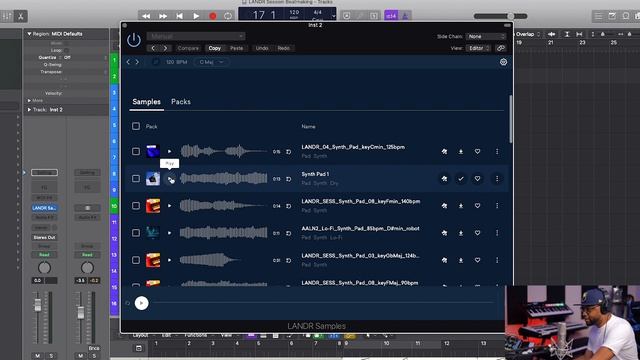
Task: Open the Overlap dropdown in piano roll
Action: (528, 34)
